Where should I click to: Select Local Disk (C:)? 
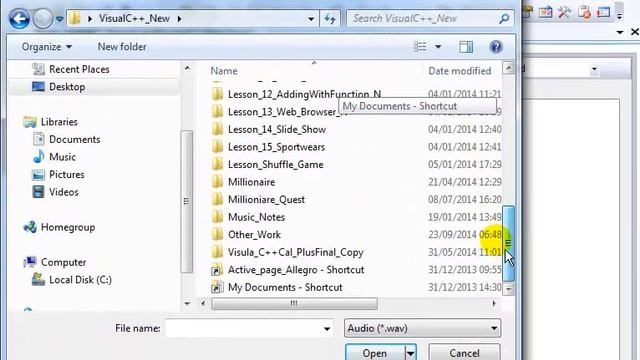point(80,280)
